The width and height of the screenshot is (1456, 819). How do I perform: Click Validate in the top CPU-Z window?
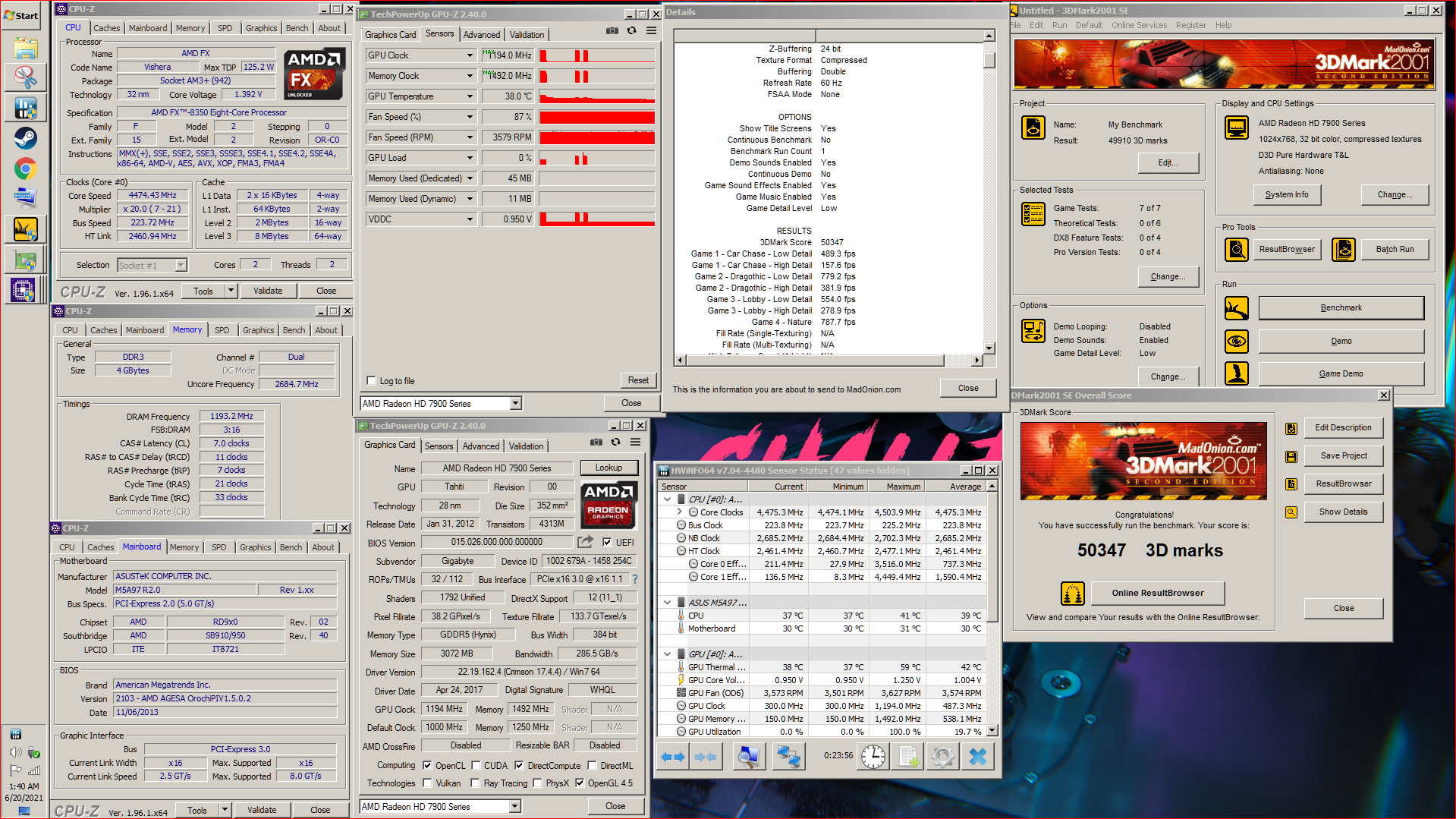(268, 291)
